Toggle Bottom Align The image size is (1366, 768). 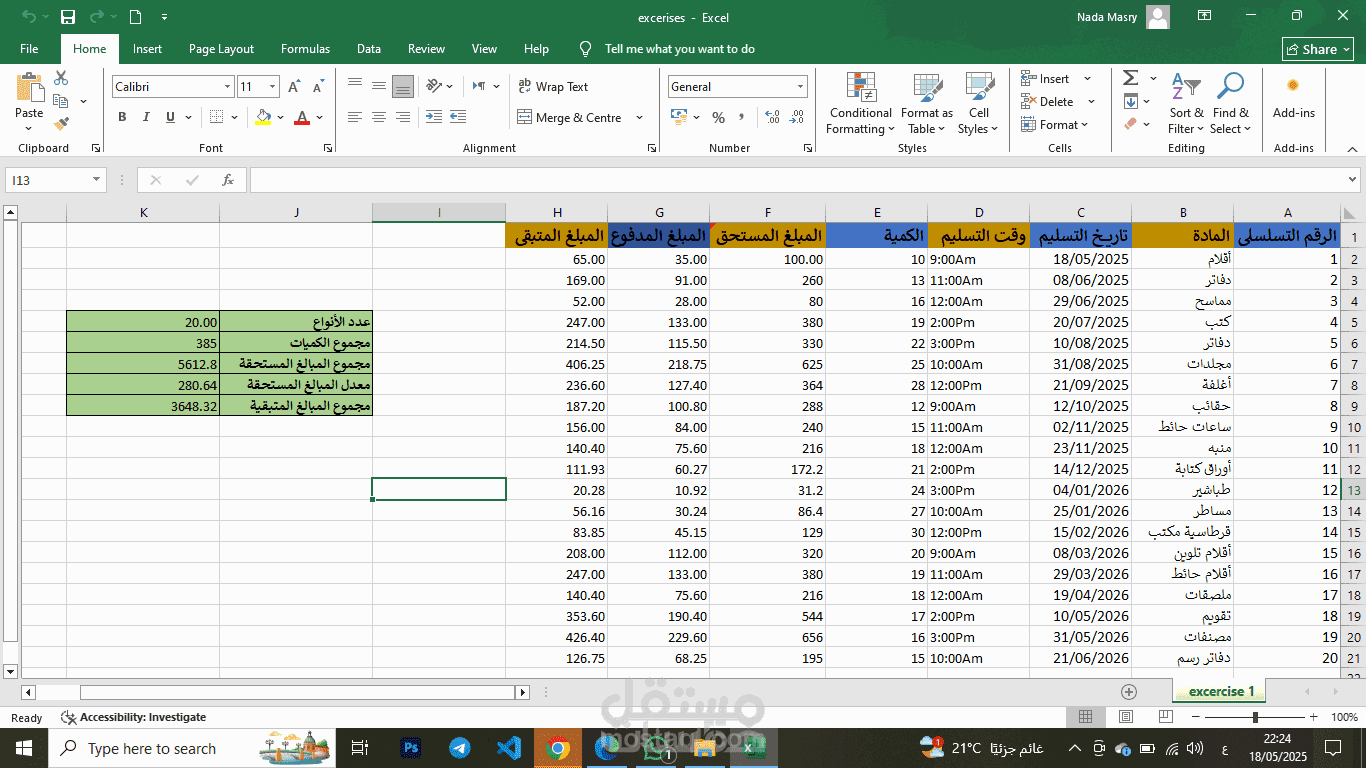click(402, 87)
